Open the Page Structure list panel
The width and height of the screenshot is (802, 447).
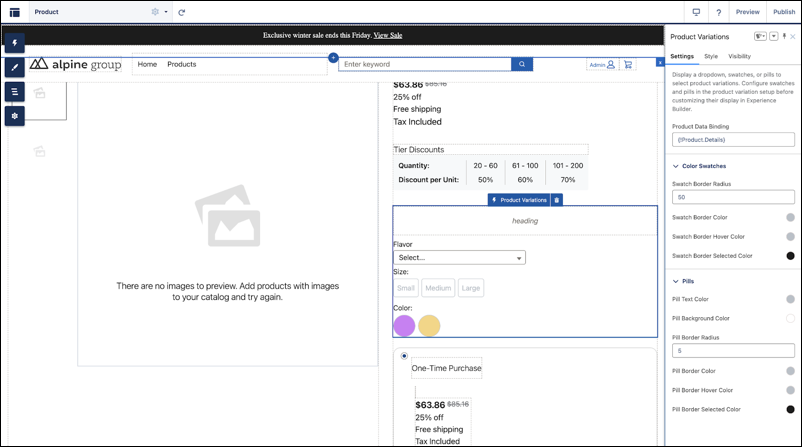(x=15, y=92)
